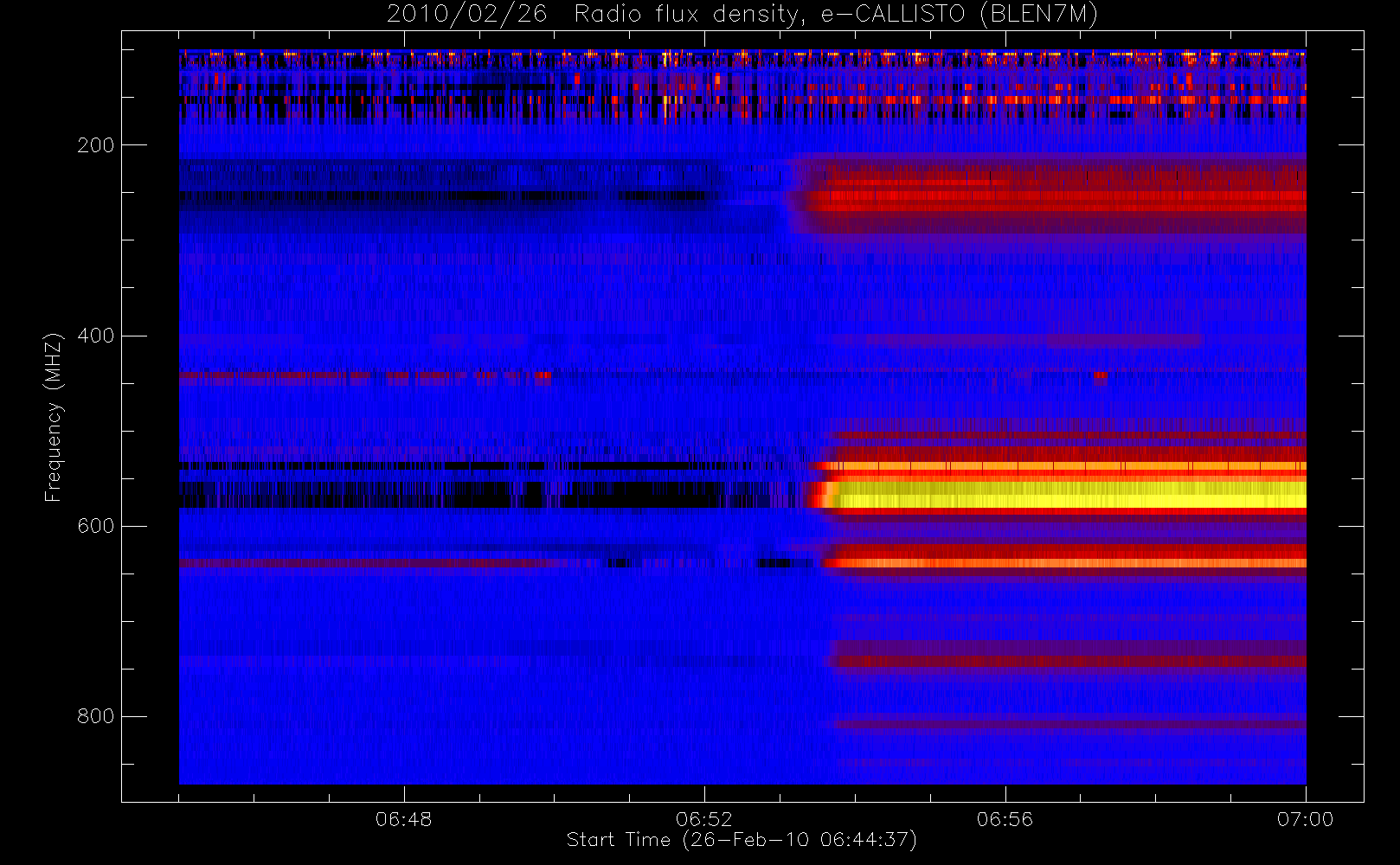Click the '06:52' time tick label
The image size is (1400, 865).
[704, 819]
